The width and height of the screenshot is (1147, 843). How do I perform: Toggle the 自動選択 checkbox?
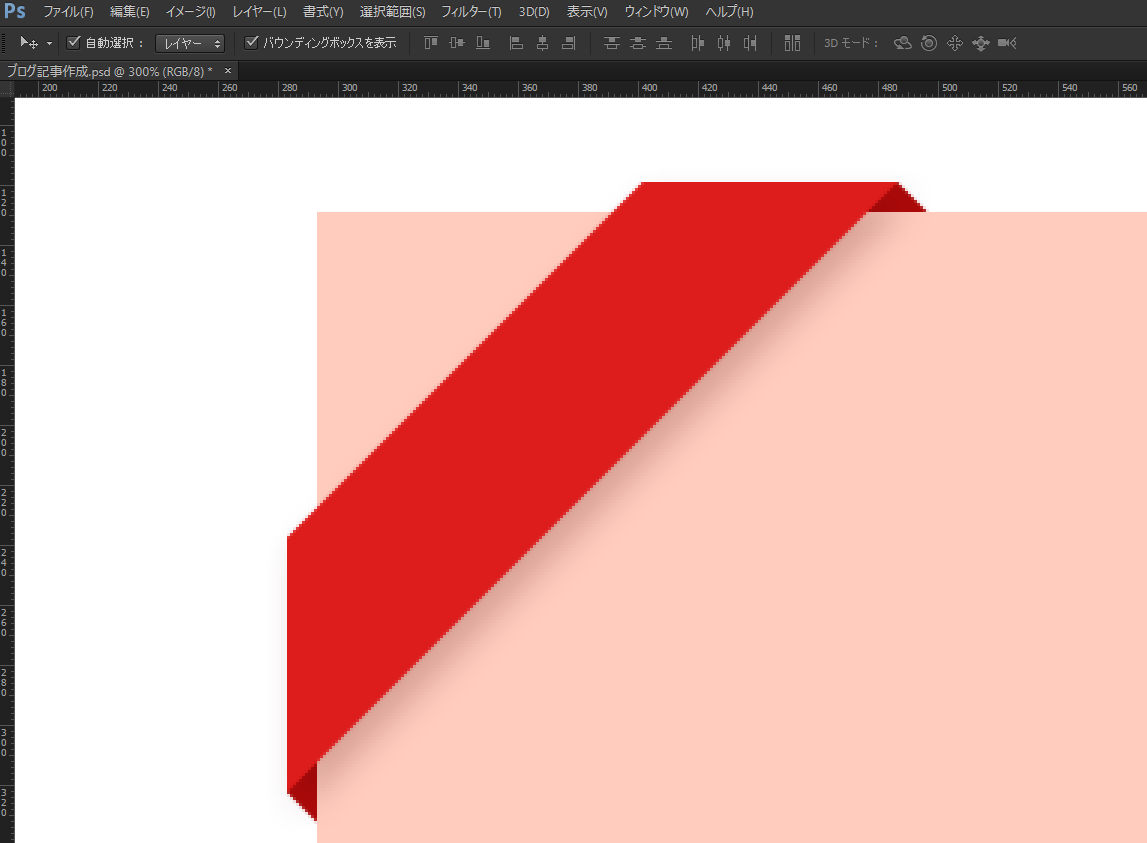[x=73, y=43]
